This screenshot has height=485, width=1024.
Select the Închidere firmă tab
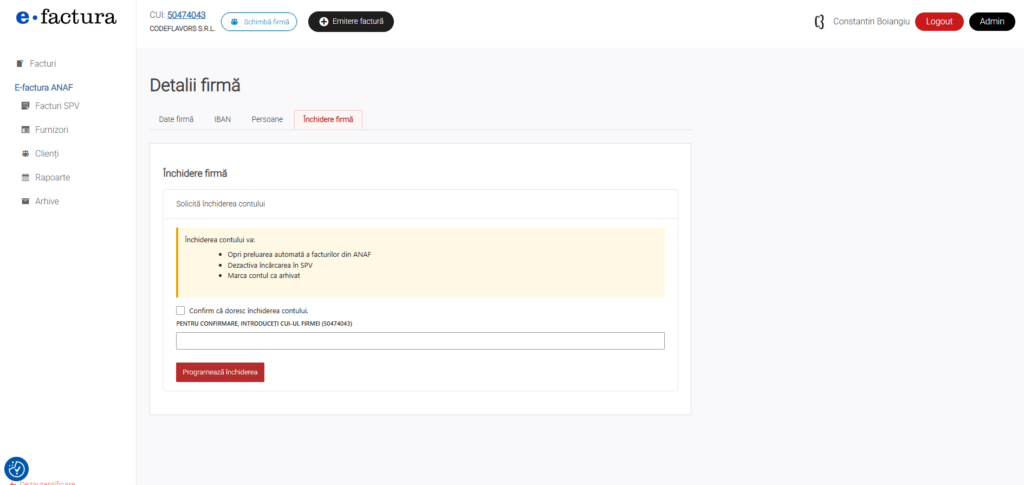click(x=328, y=119)
